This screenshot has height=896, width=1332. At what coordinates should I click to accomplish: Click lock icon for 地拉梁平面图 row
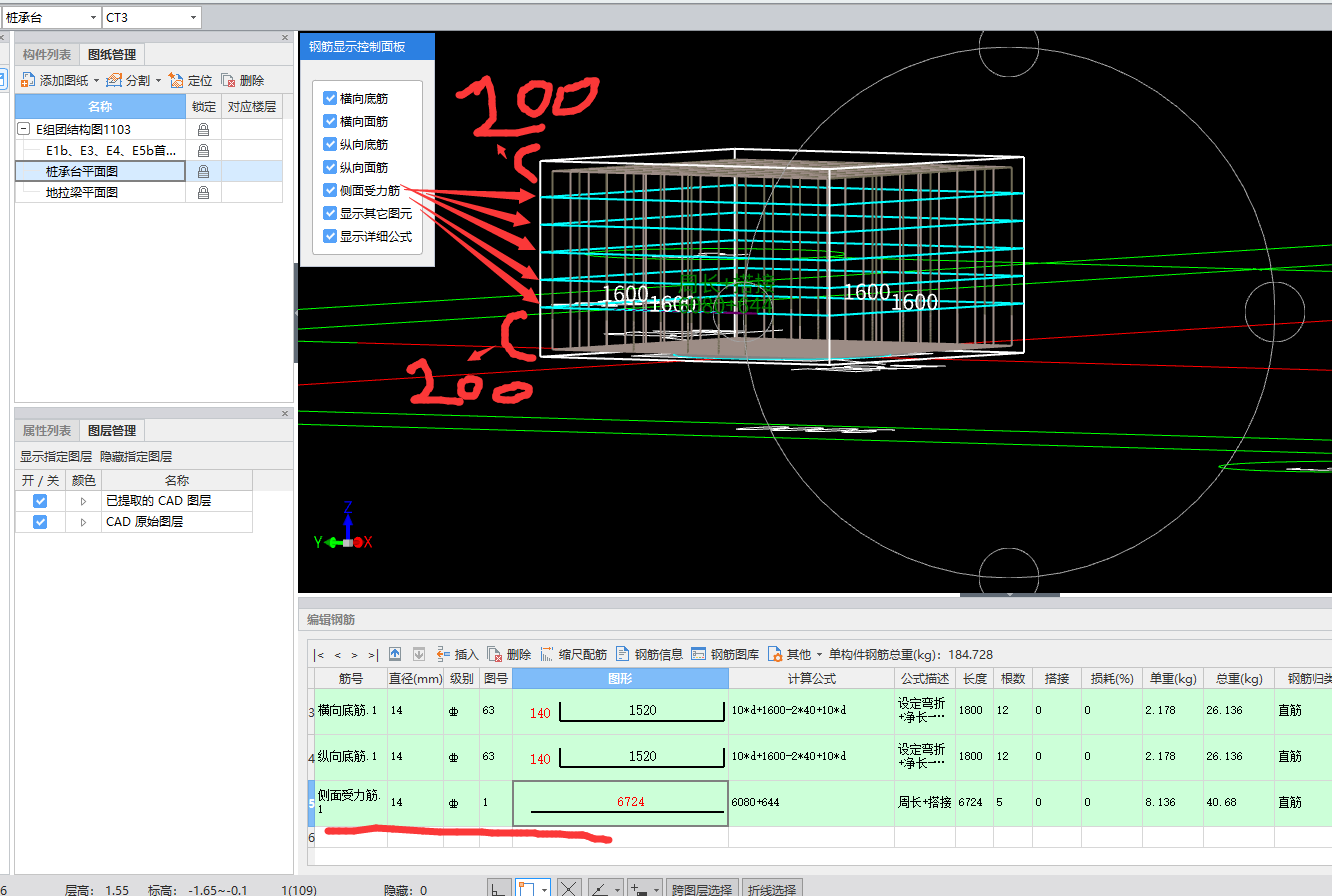(x=203, y=192)
